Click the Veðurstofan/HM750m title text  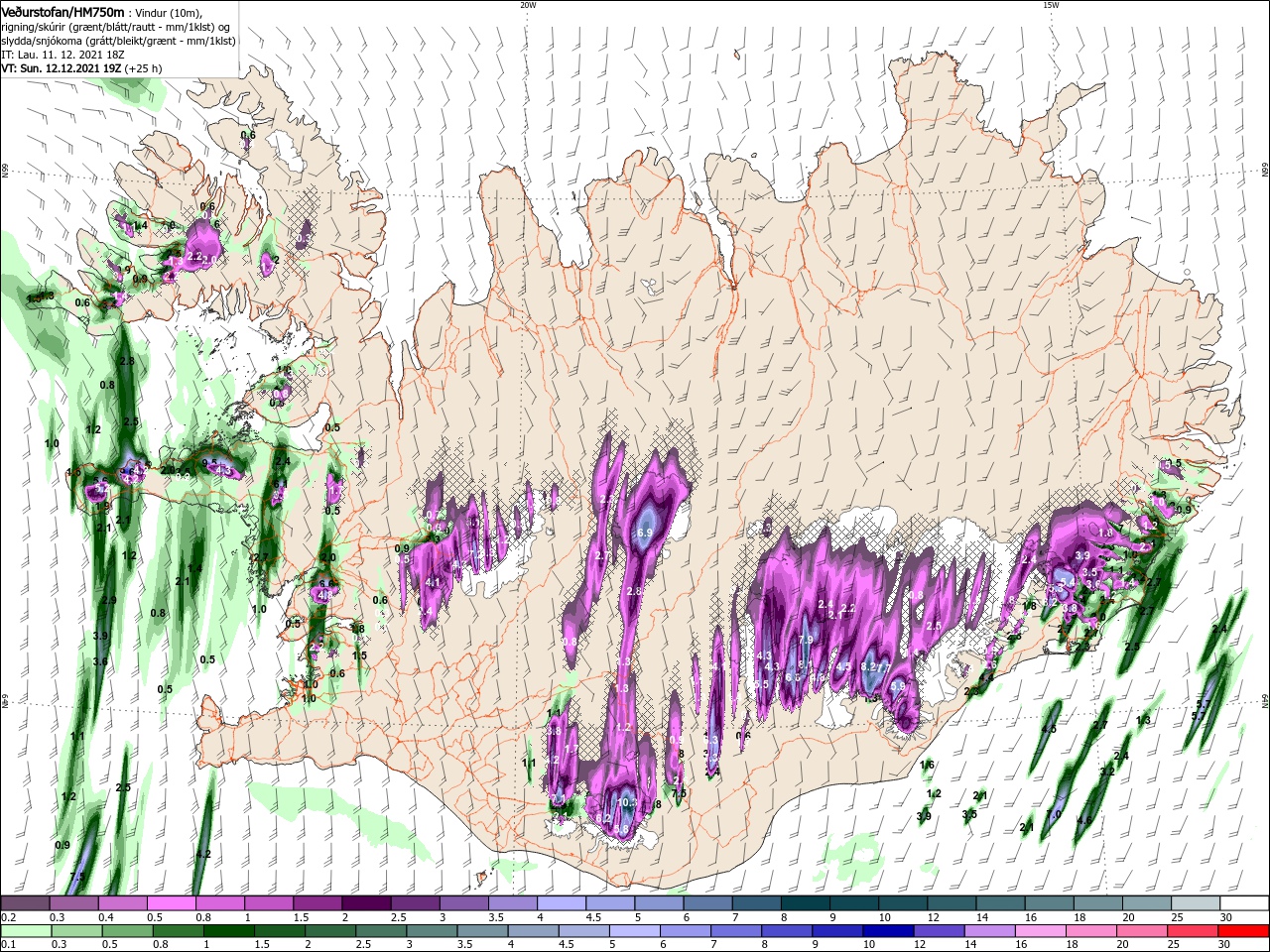[x=63, y=11]
